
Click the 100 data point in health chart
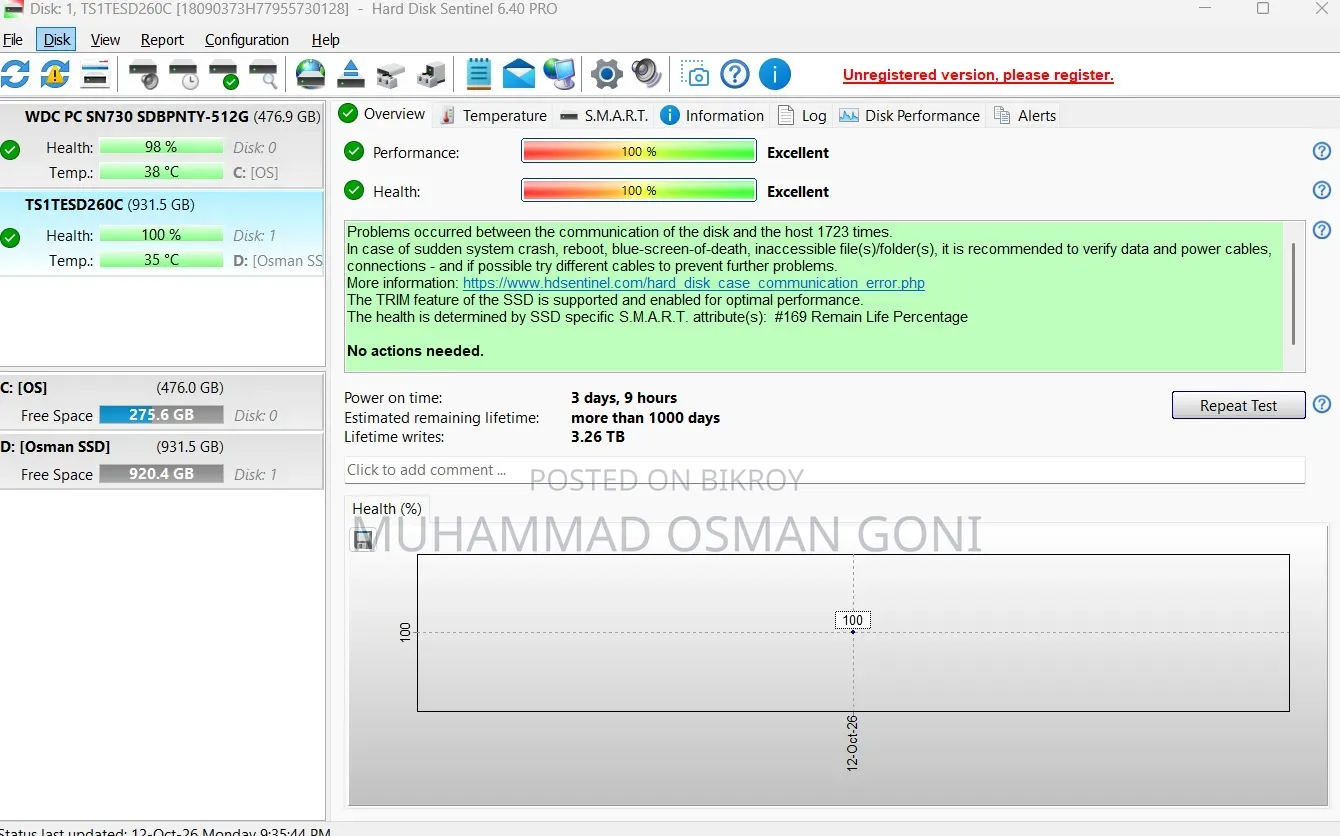[853, 631]
